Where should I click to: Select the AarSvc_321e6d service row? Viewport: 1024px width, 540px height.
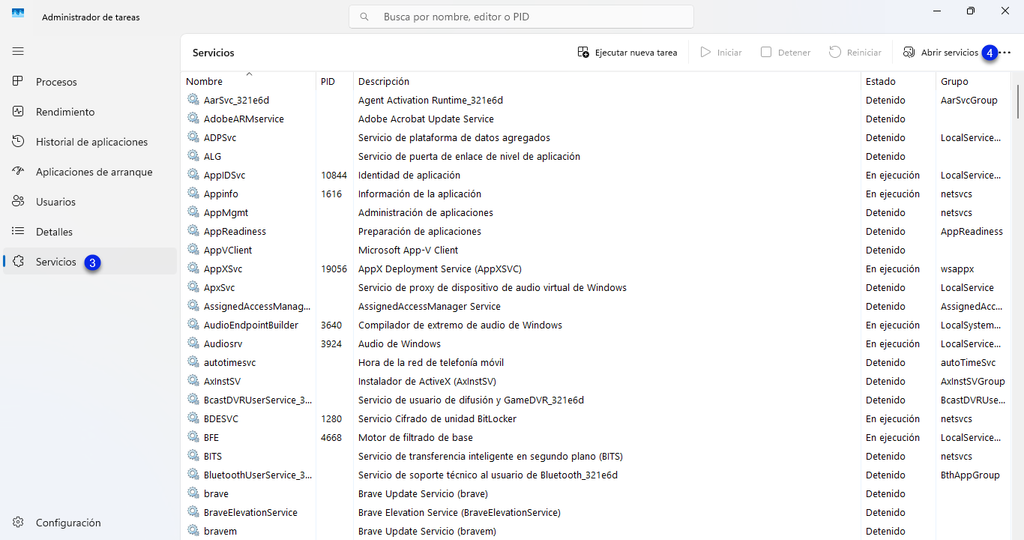[x=596, y=100]
